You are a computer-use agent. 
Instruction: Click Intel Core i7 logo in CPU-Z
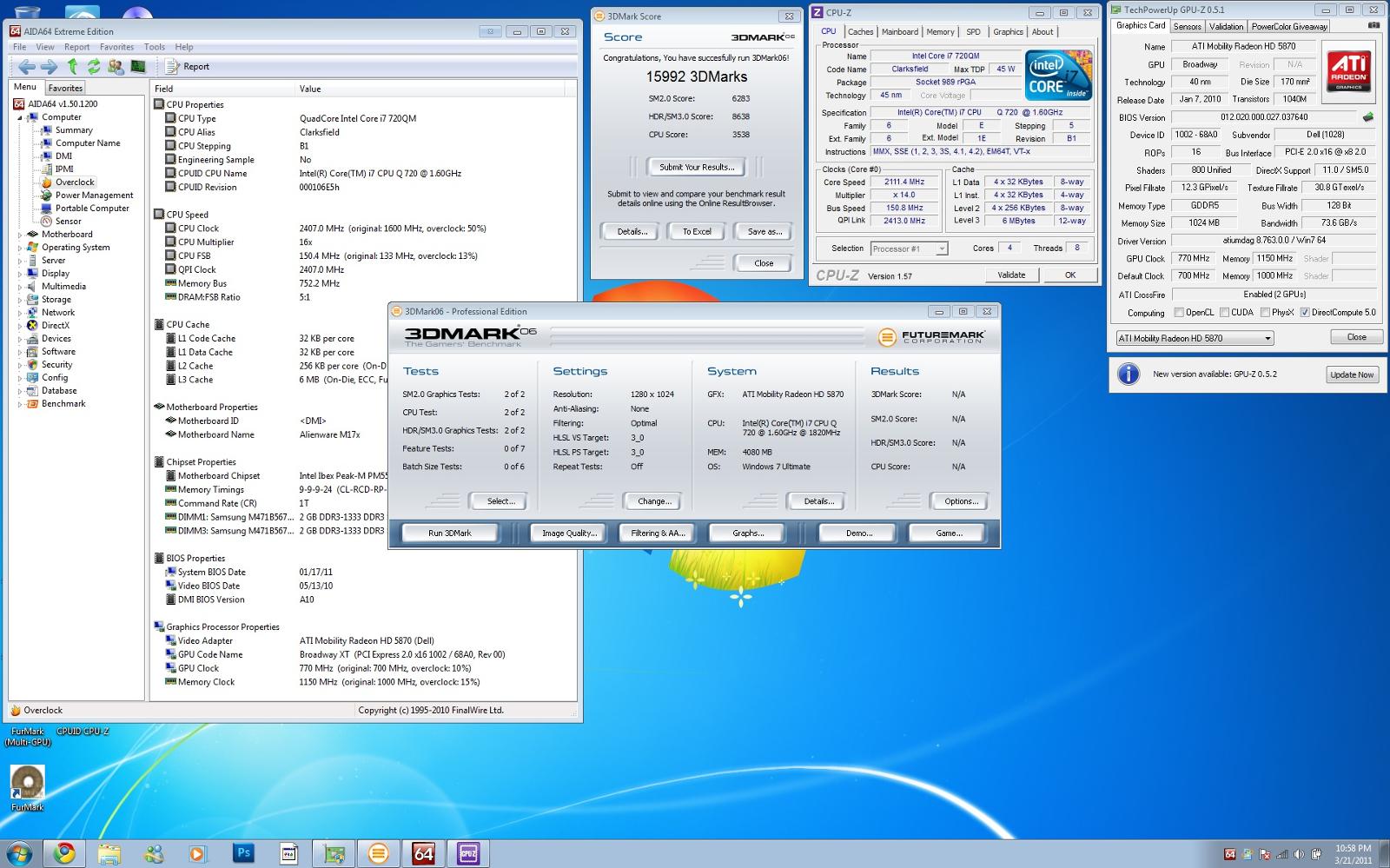coord(1058,76)
